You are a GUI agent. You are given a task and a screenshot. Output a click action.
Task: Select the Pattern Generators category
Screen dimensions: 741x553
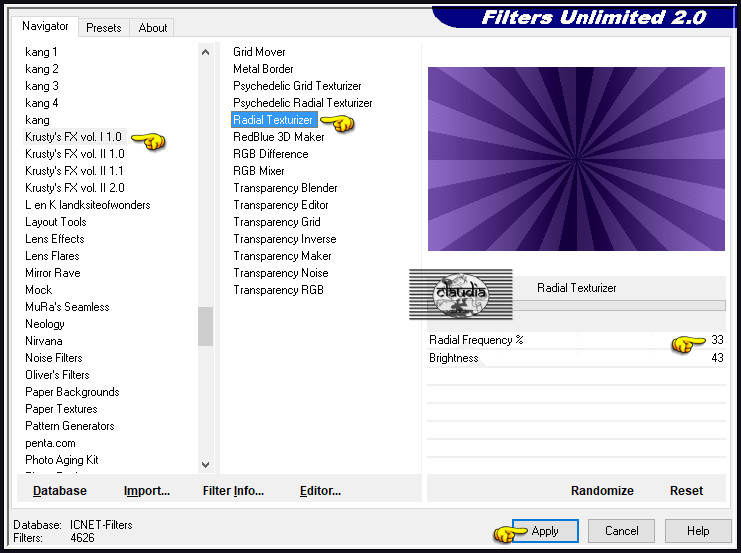pyautogui.click(x=70, y=426)
